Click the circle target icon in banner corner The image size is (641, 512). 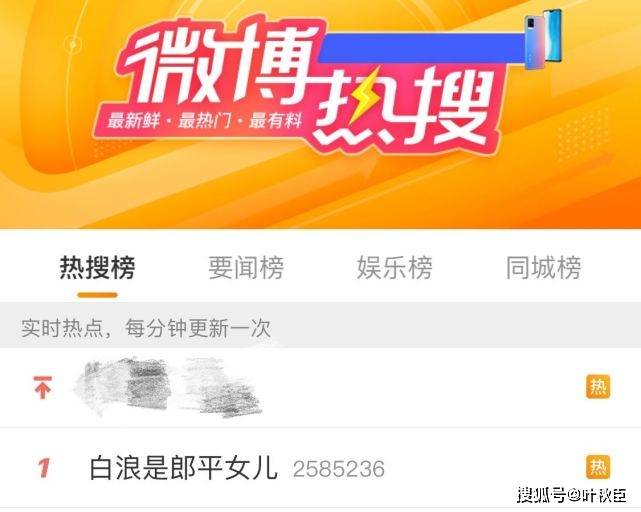(x=73, y=44)
